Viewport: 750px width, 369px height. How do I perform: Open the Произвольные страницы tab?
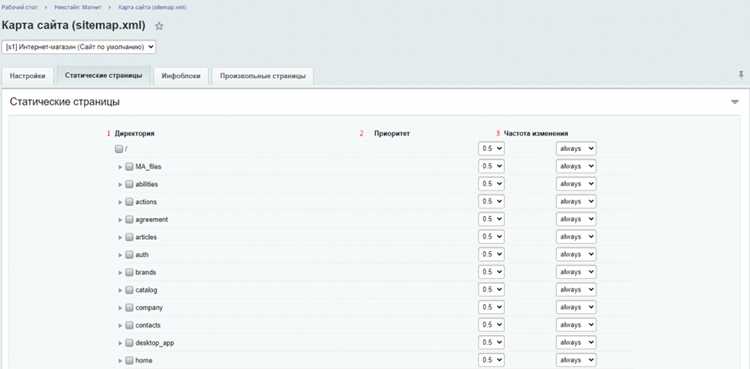(262, 76)
